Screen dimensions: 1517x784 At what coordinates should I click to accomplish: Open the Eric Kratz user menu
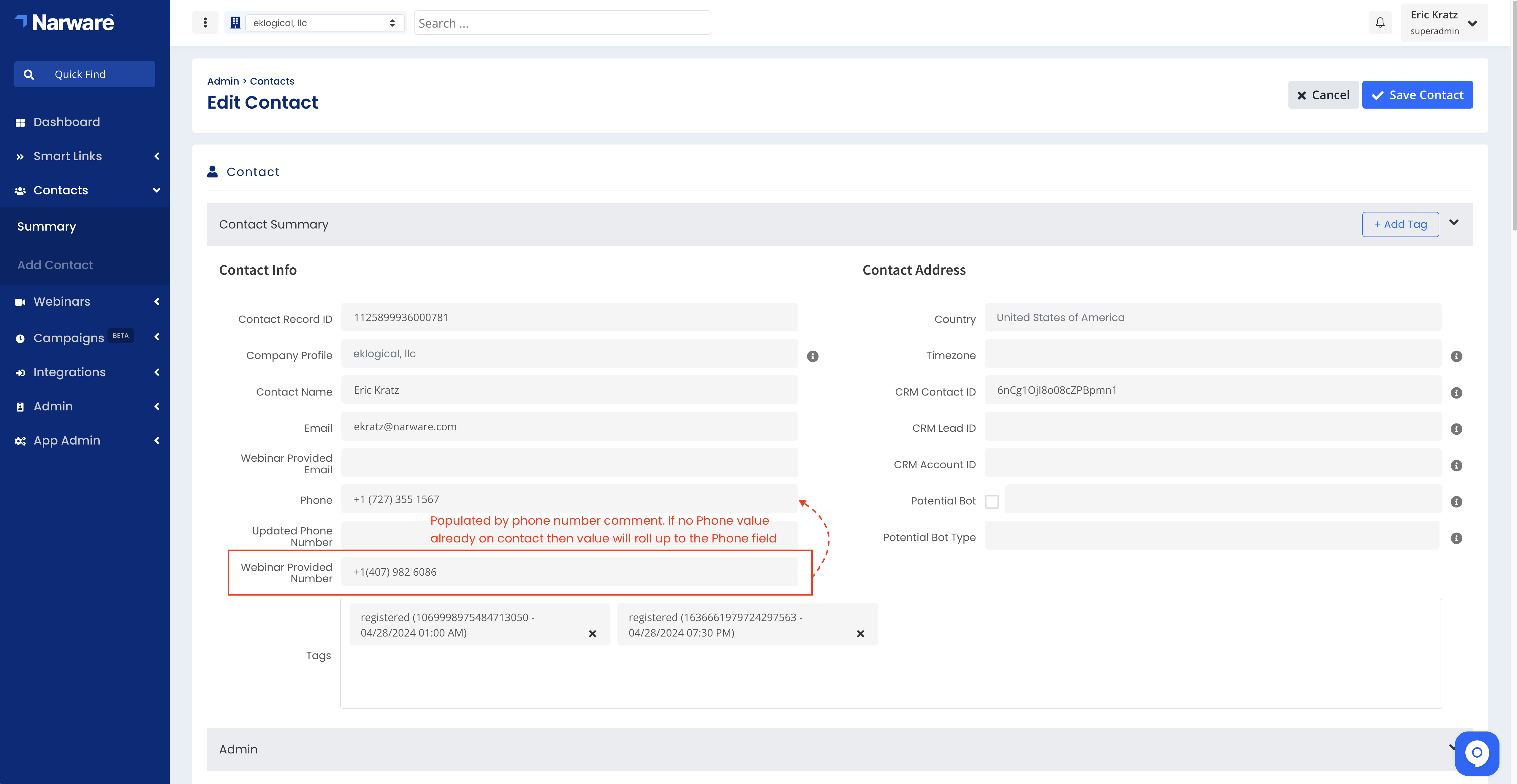1444,22
